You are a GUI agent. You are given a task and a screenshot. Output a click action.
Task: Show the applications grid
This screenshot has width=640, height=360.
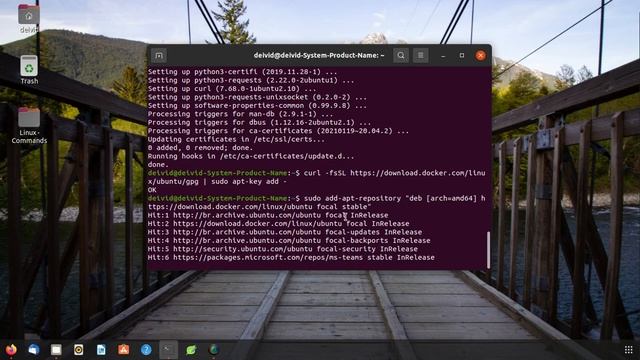pyautogui.click(x=629, y=349)
